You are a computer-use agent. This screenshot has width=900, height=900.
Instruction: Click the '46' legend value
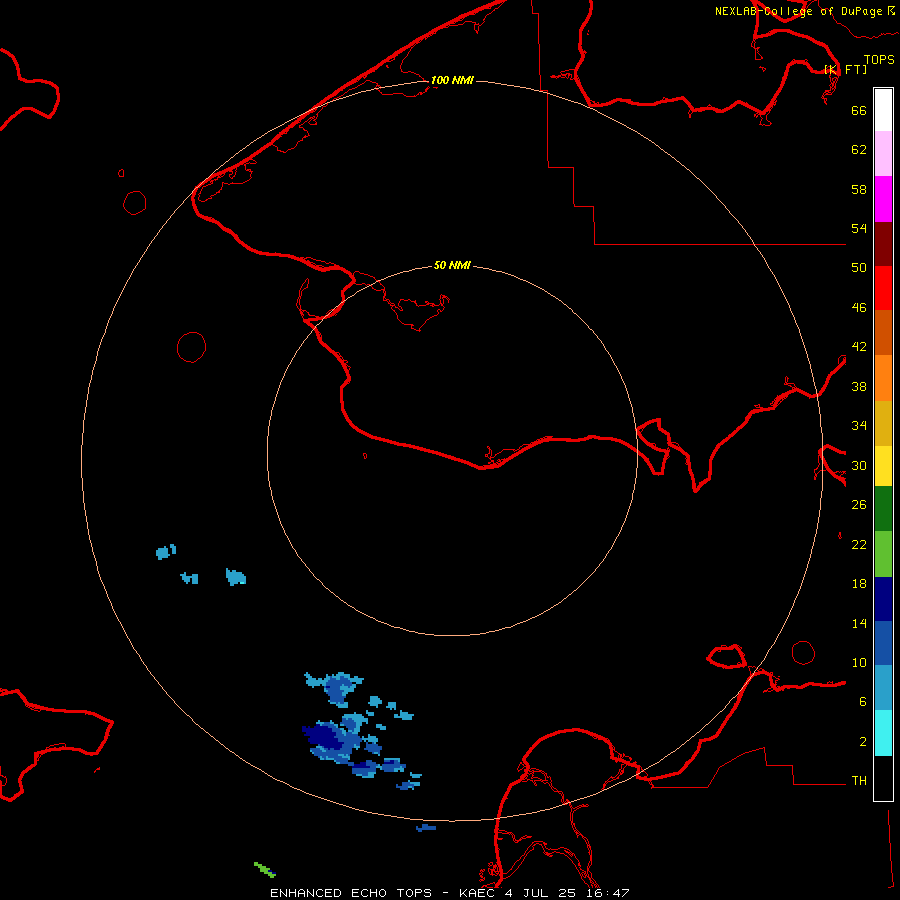pos(859,308)
